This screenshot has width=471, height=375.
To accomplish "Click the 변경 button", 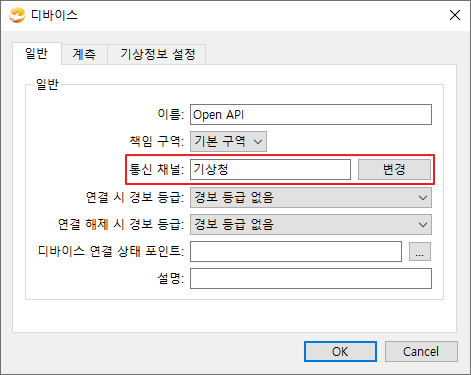I will (394, 169).
